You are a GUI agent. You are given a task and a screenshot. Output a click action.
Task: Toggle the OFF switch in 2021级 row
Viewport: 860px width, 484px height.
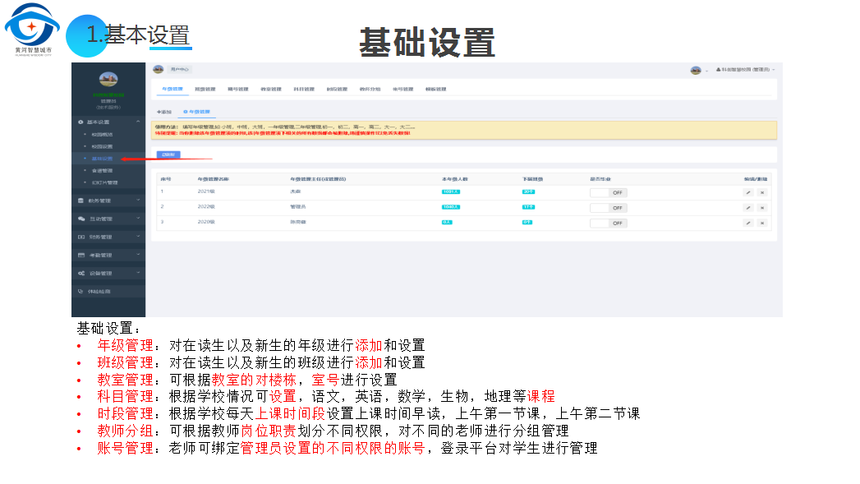pos(608,193)
